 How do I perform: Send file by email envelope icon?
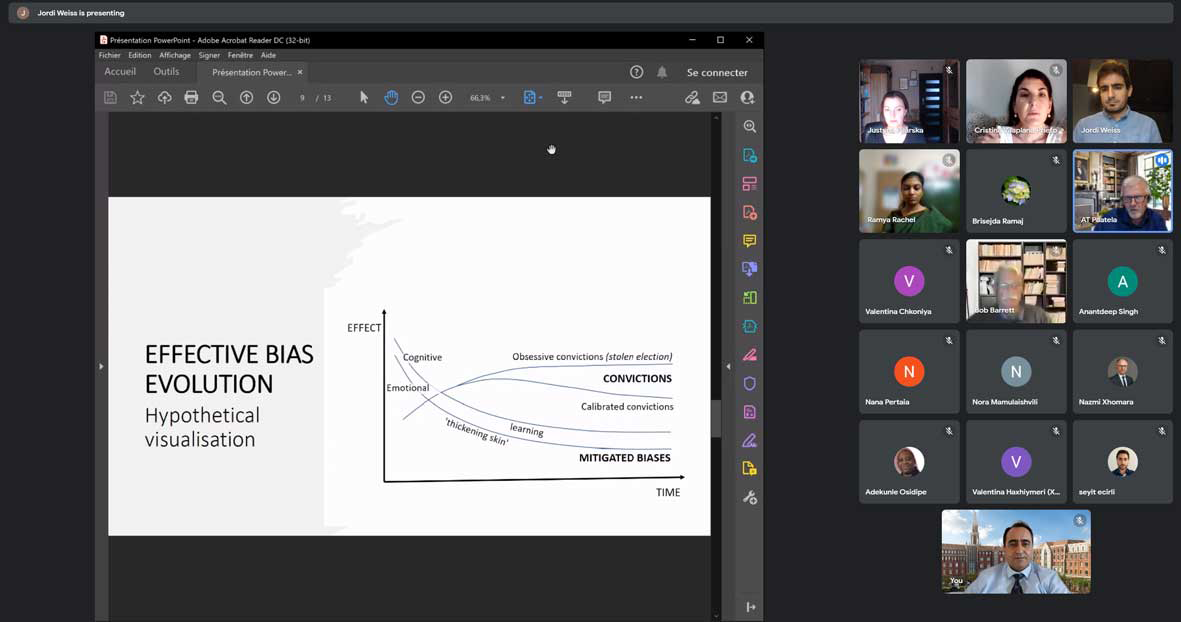[719, 97]
